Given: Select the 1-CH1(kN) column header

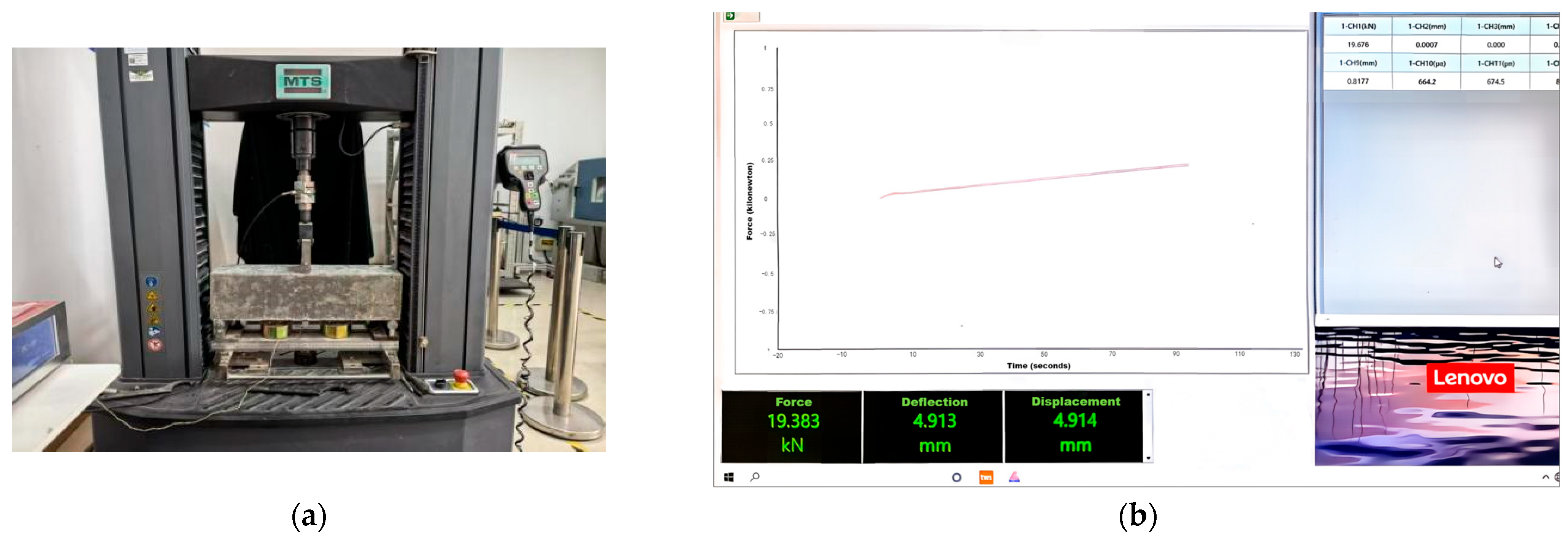Looking at the screenshot, I should [1358, 26].
